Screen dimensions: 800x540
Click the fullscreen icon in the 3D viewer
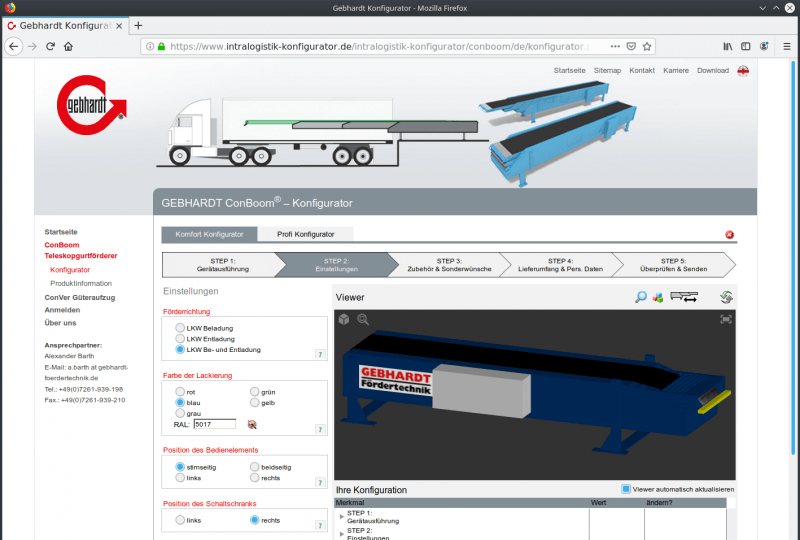(x=726, y=319)
